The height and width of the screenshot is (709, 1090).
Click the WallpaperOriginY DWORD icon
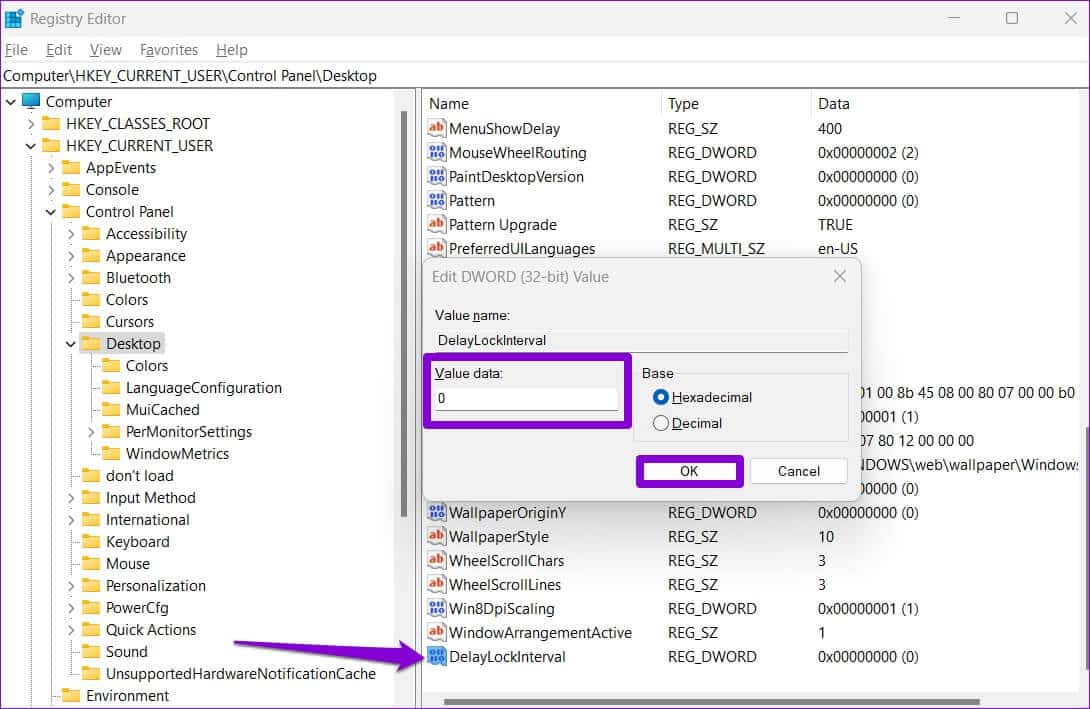[437, 512]
